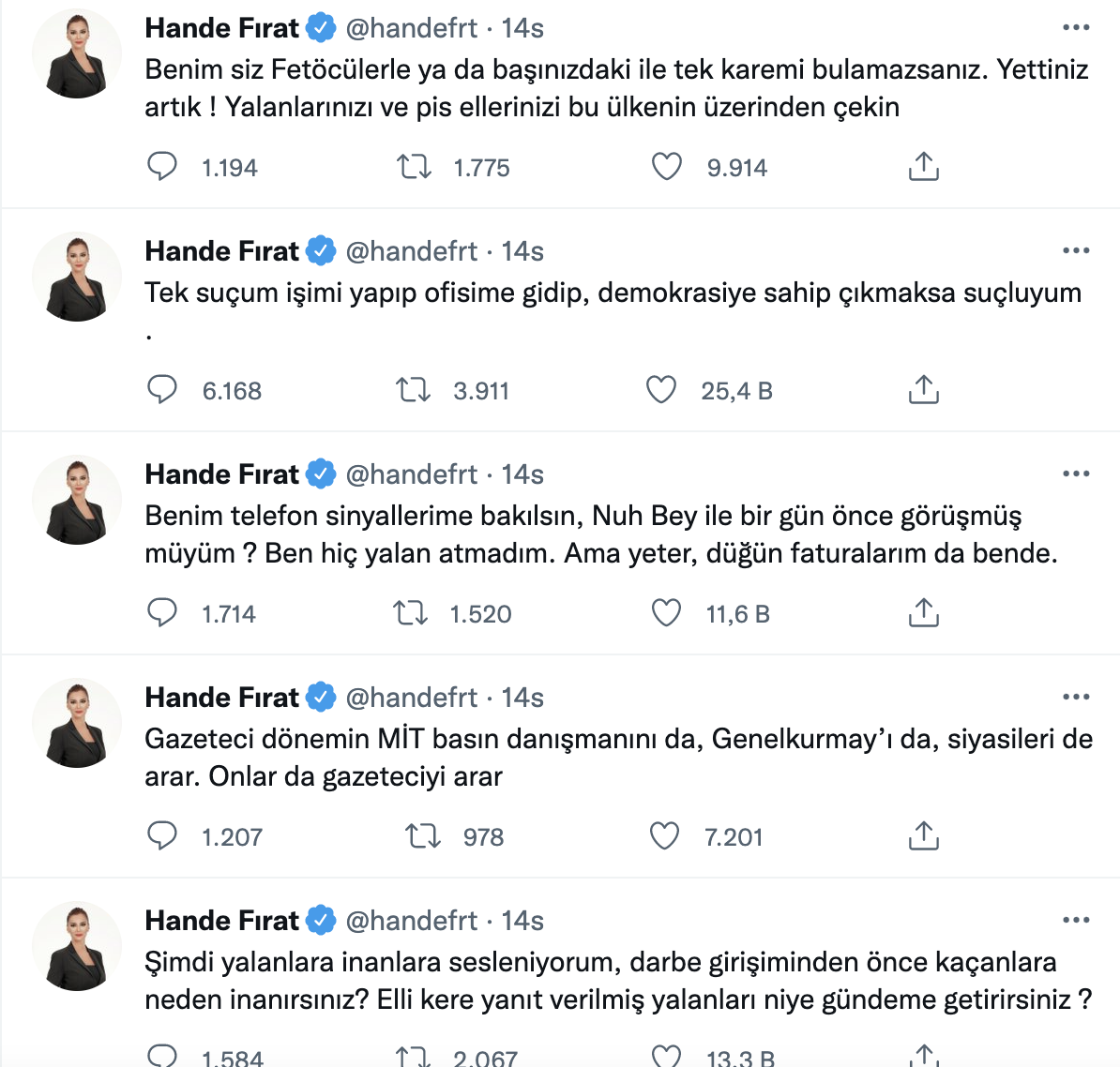Open more options for the first tweet
1120x1067 pixels.
[1076, 28]
